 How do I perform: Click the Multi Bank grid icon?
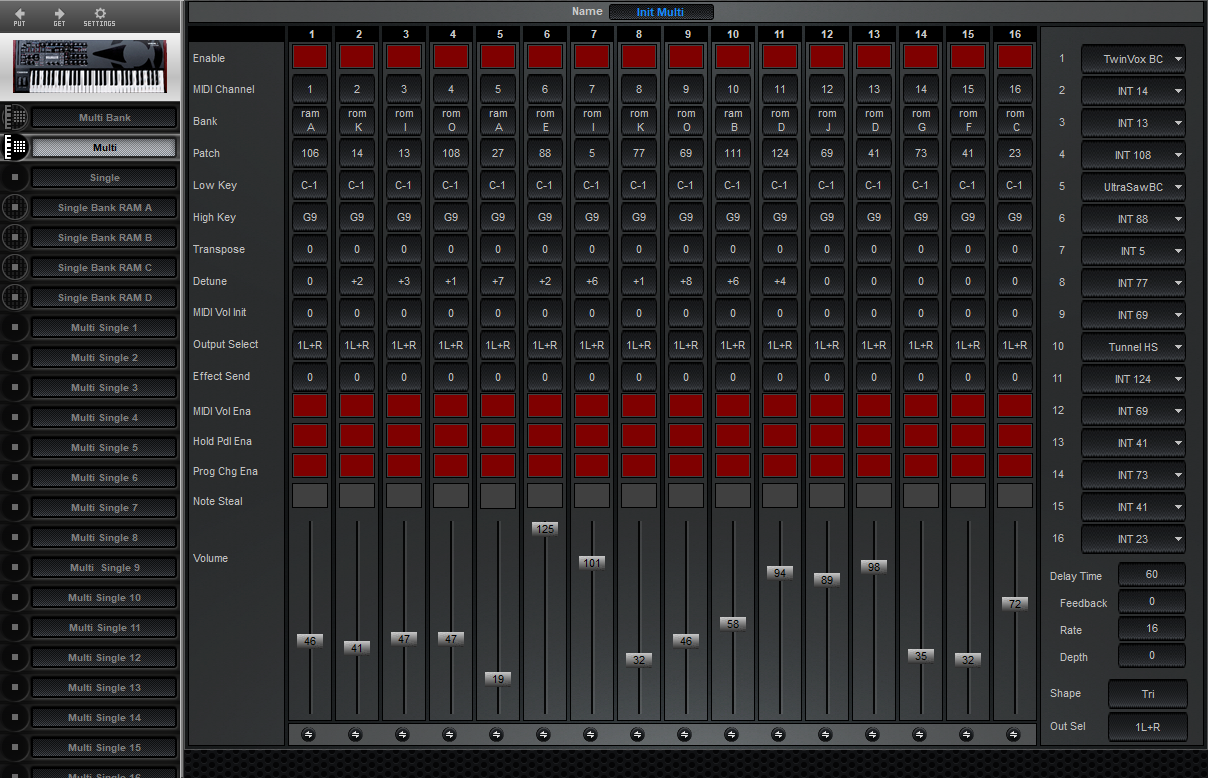click(14, 118)
